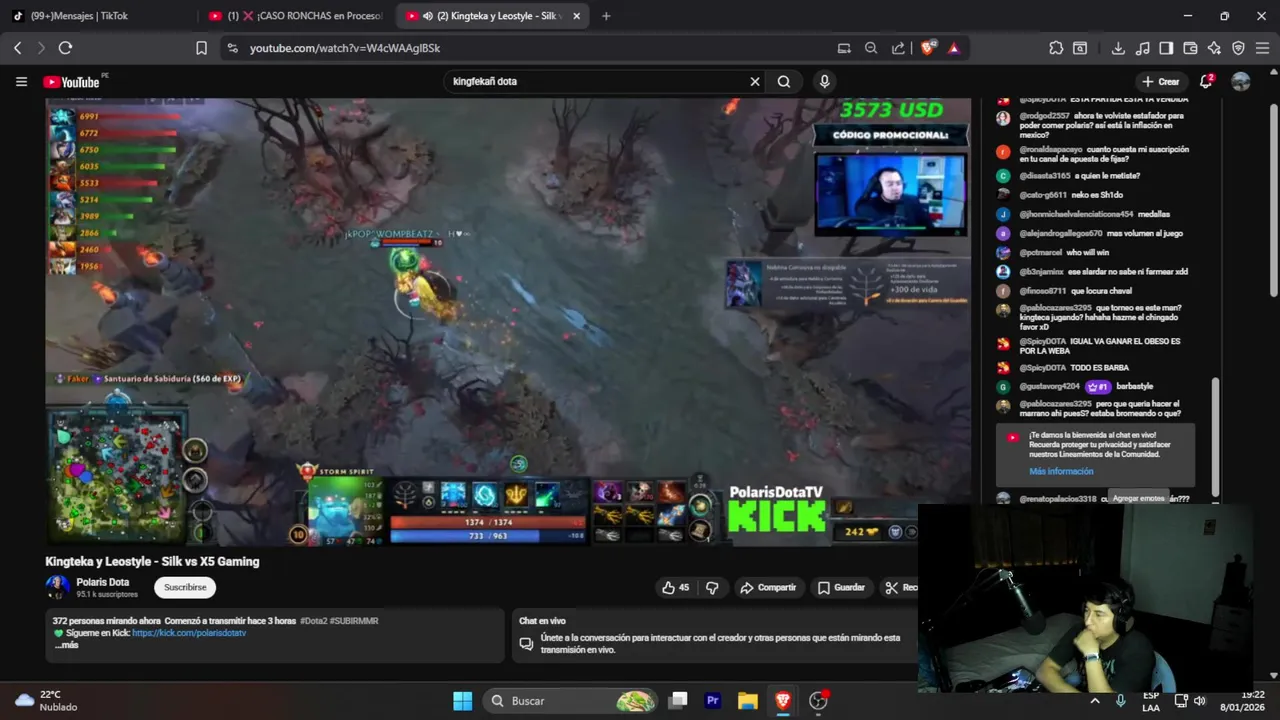This screenshot has width=1280, height=720.
Task: Go back in the browser
Action: pos(17,48)
